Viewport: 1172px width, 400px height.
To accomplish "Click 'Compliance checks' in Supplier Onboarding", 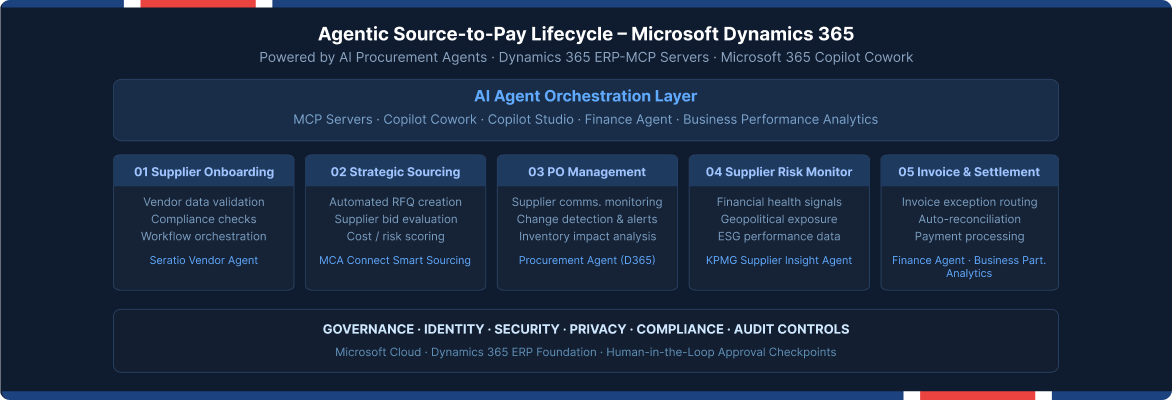I will pyautogui.click(x=204, y=219).
